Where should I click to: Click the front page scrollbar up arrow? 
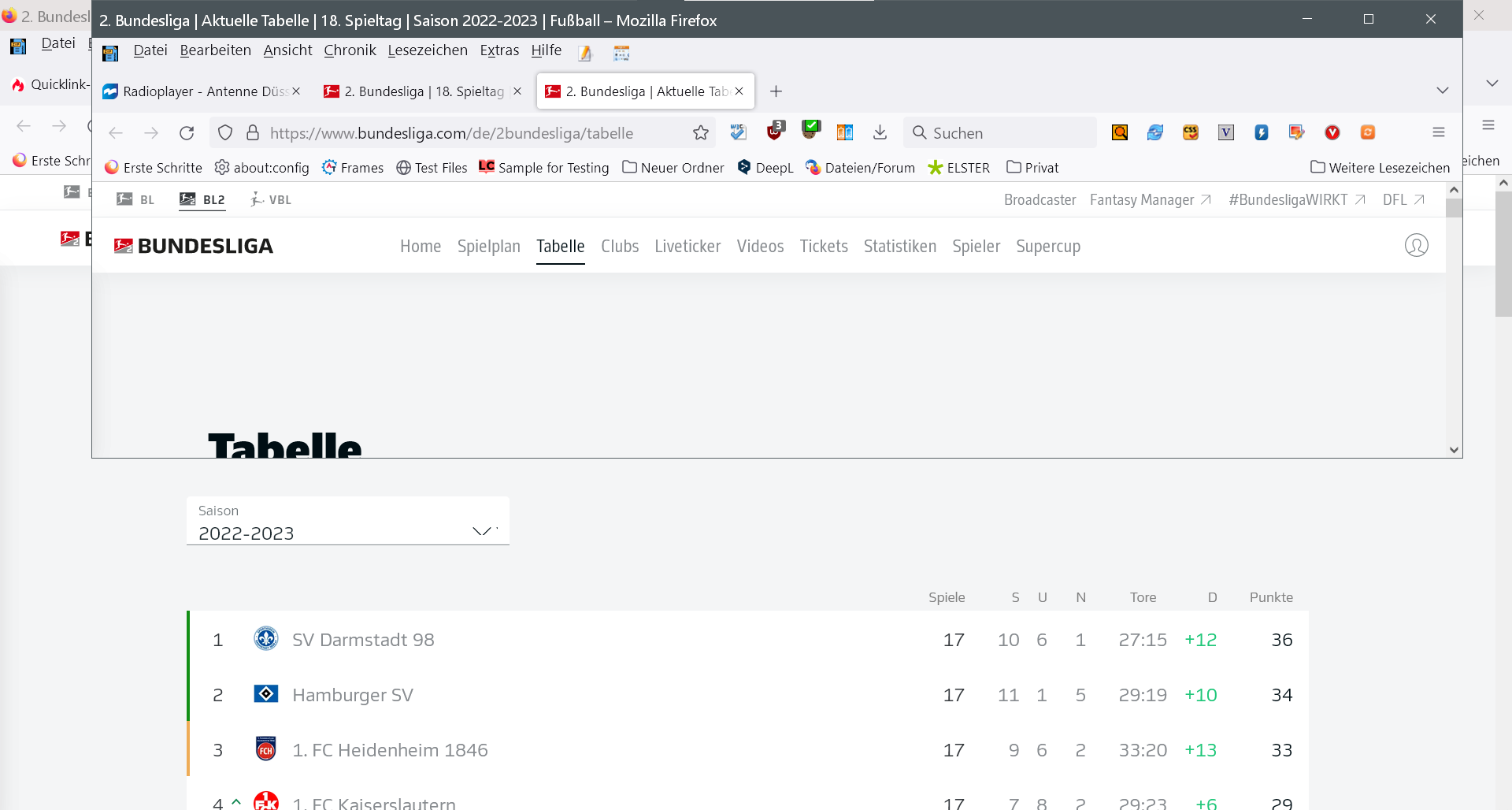[1455, 190]
